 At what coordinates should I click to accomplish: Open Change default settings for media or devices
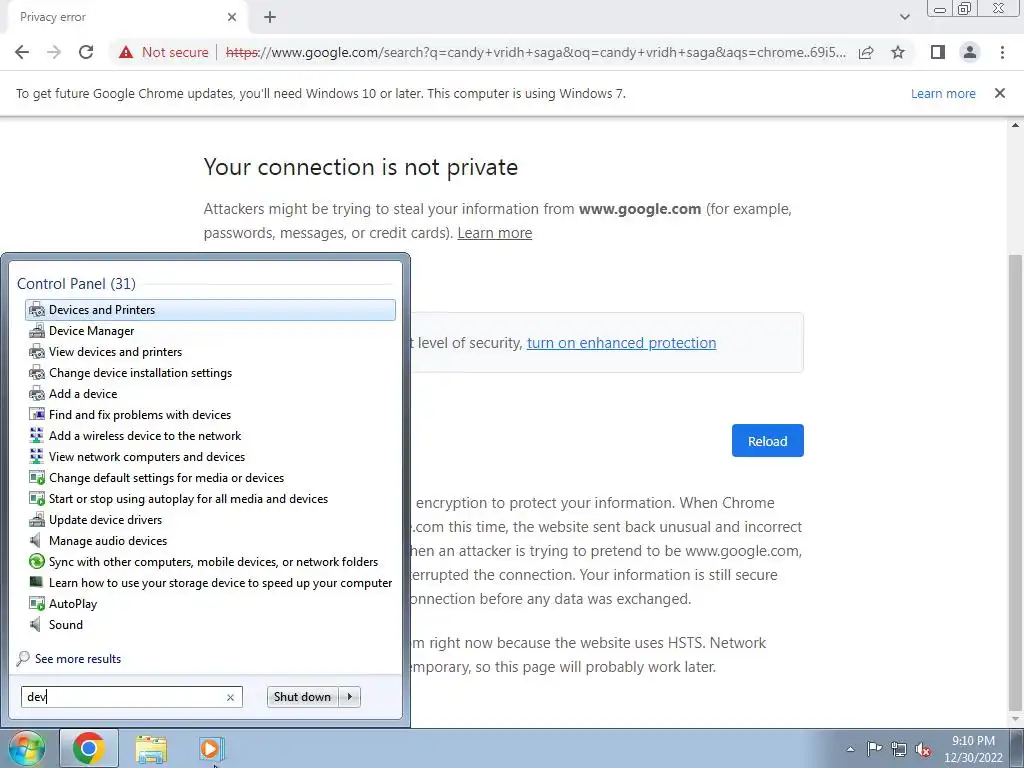(210, 477)
